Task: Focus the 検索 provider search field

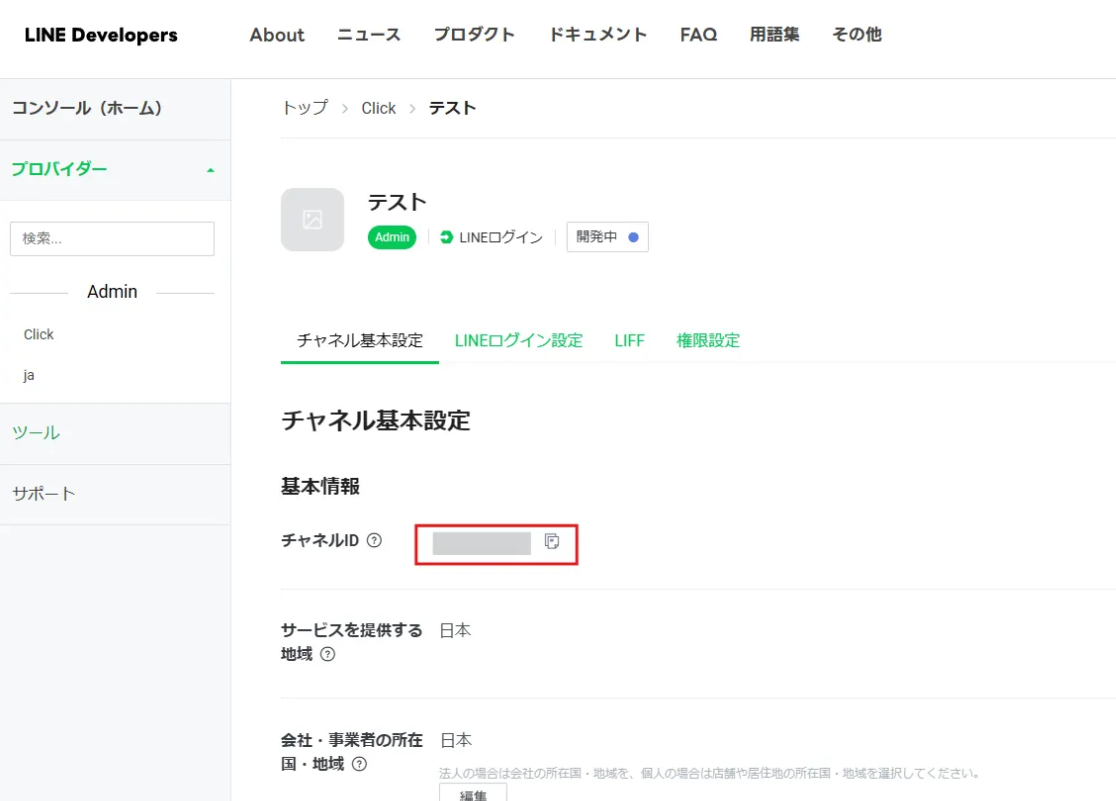Action: pos(112,239)
